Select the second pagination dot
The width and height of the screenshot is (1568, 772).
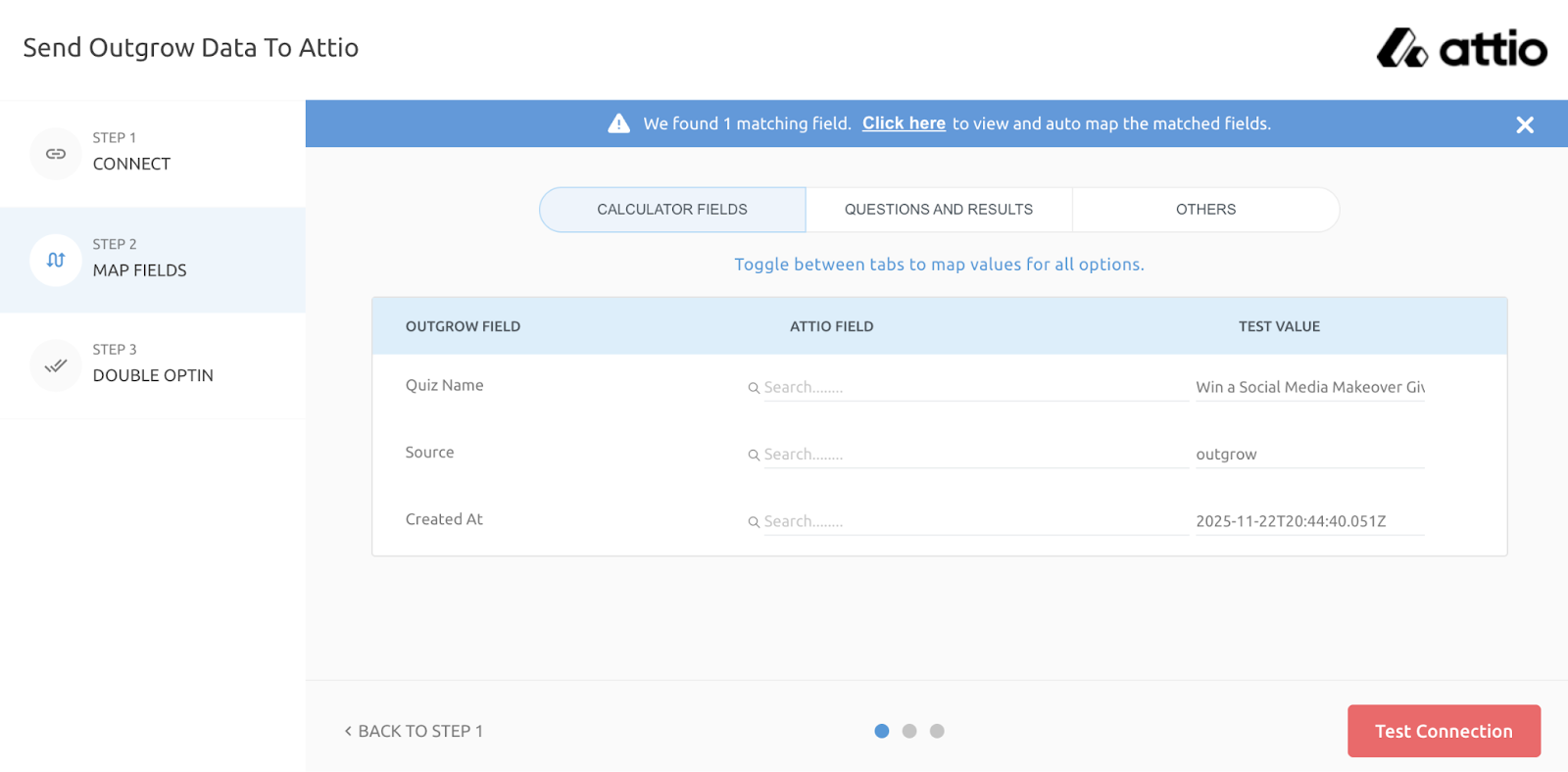click(x=909, y=731)
